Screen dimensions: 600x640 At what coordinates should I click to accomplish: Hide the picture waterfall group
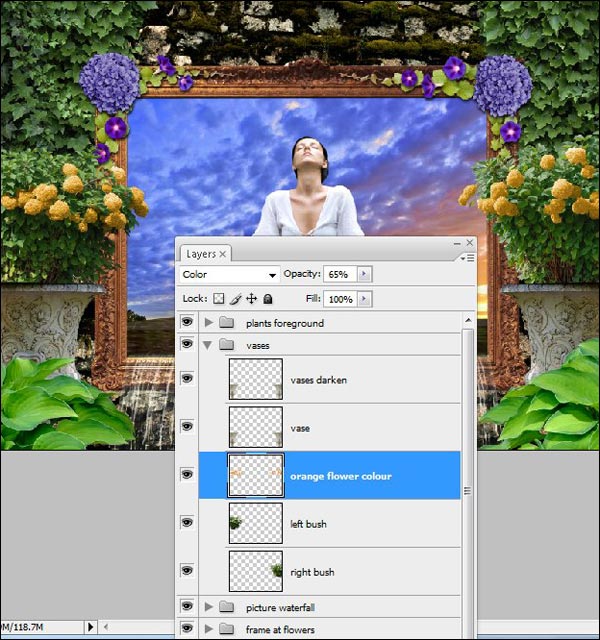(187, 606)
